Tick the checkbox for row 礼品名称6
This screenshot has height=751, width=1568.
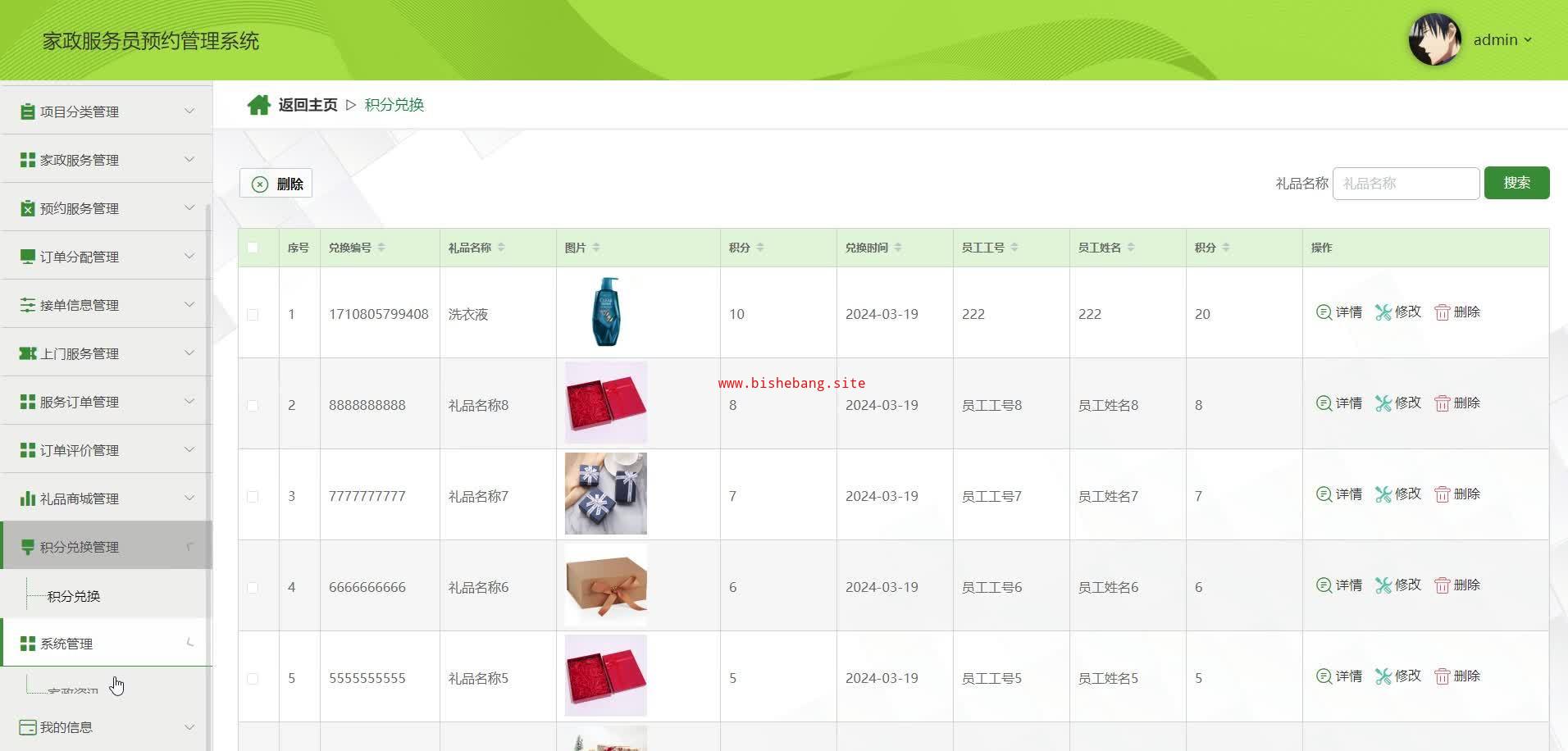(253, 588)
